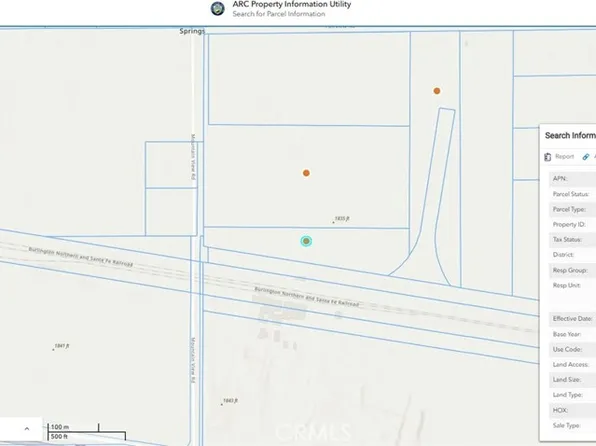Click the center Burlington Northern Railroad label
This screenshot has width=596, height=446.
306,297
